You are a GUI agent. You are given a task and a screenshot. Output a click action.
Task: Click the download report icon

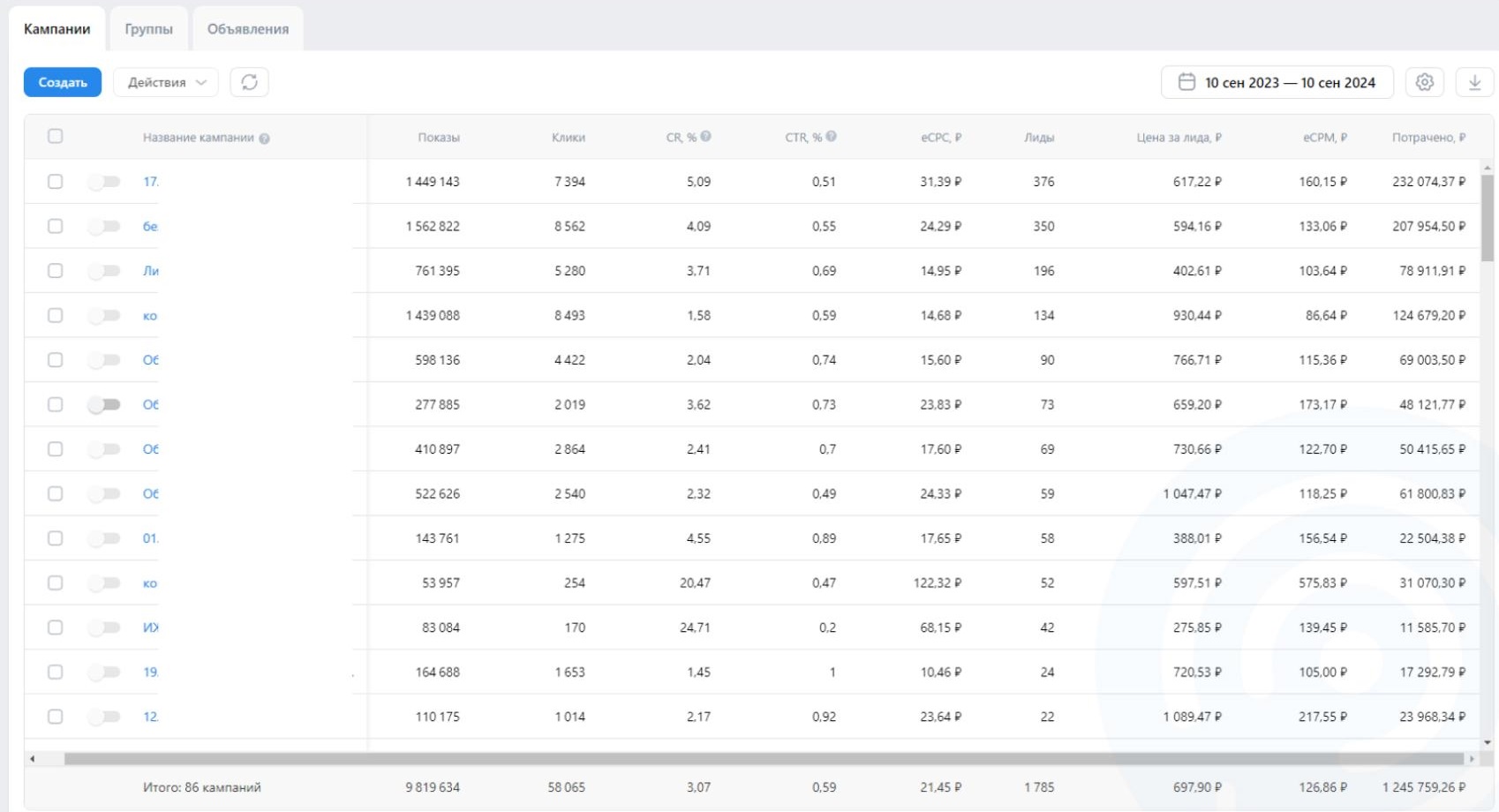[x=1474, y=82]
